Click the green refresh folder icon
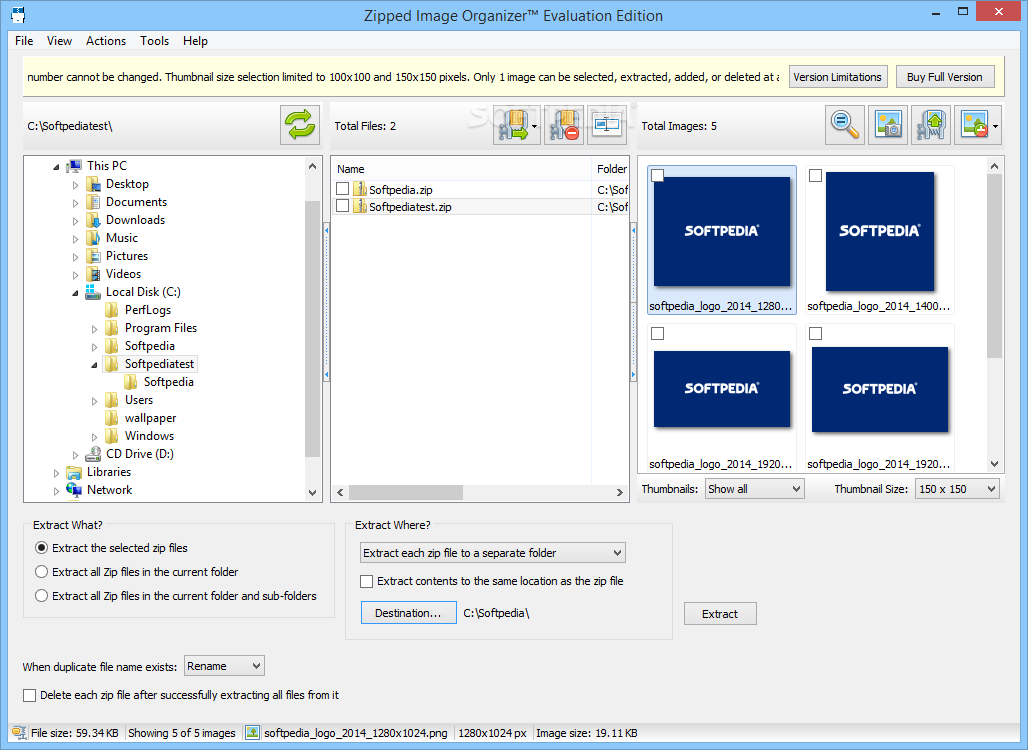The height and width of the screenshot is (750, 1028). click(300, 125)
